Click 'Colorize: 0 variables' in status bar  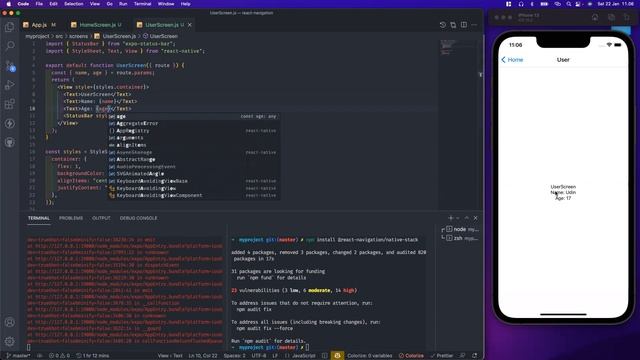pyautogui.click(x=370, y=356)
